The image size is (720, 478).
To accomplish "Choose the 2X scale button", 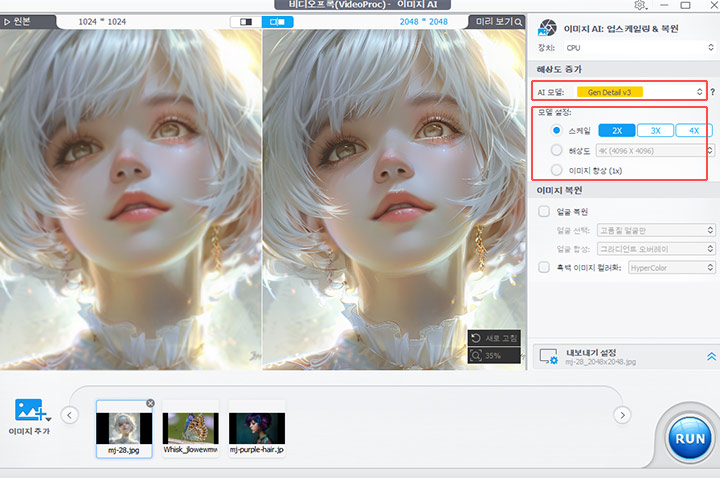I will [617, 130].
